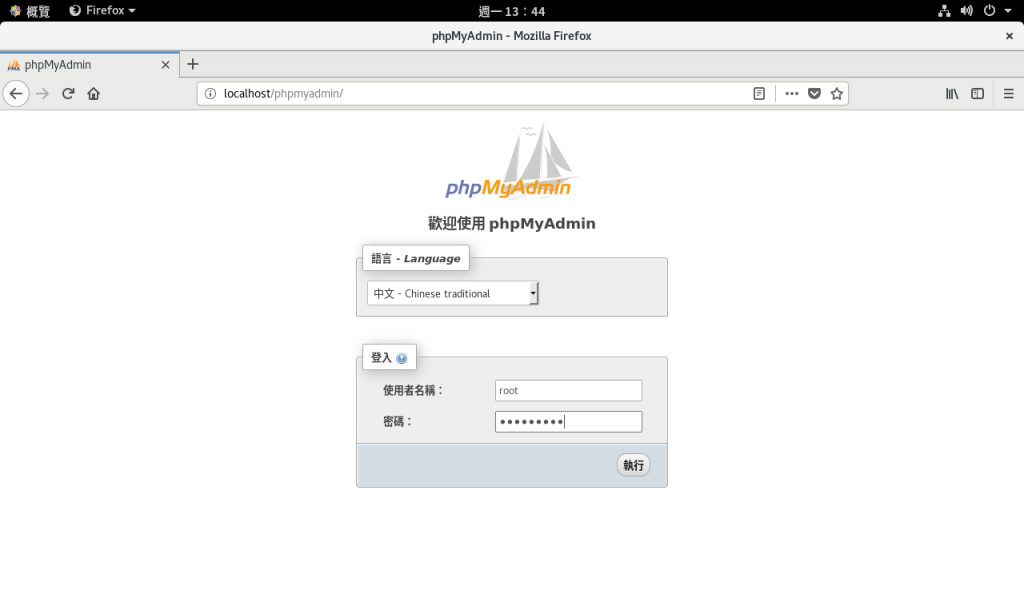1024x614 pixels.
Task: Click the 執行 login button
Action: pyautogui.click(x=633, y=465)
